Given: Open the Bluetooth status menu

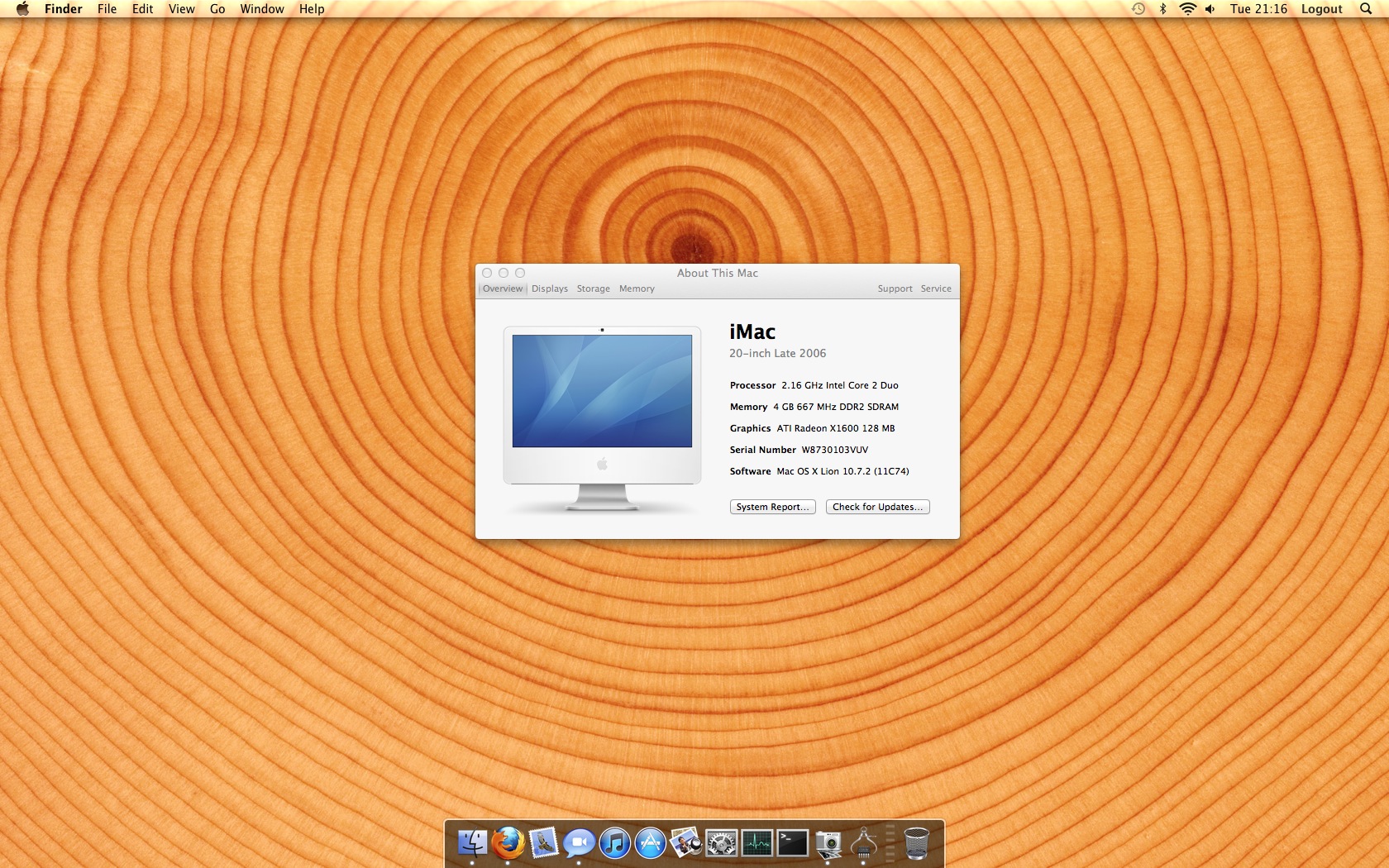Looking at the screenshot, I should click(x=1162, y=9).
